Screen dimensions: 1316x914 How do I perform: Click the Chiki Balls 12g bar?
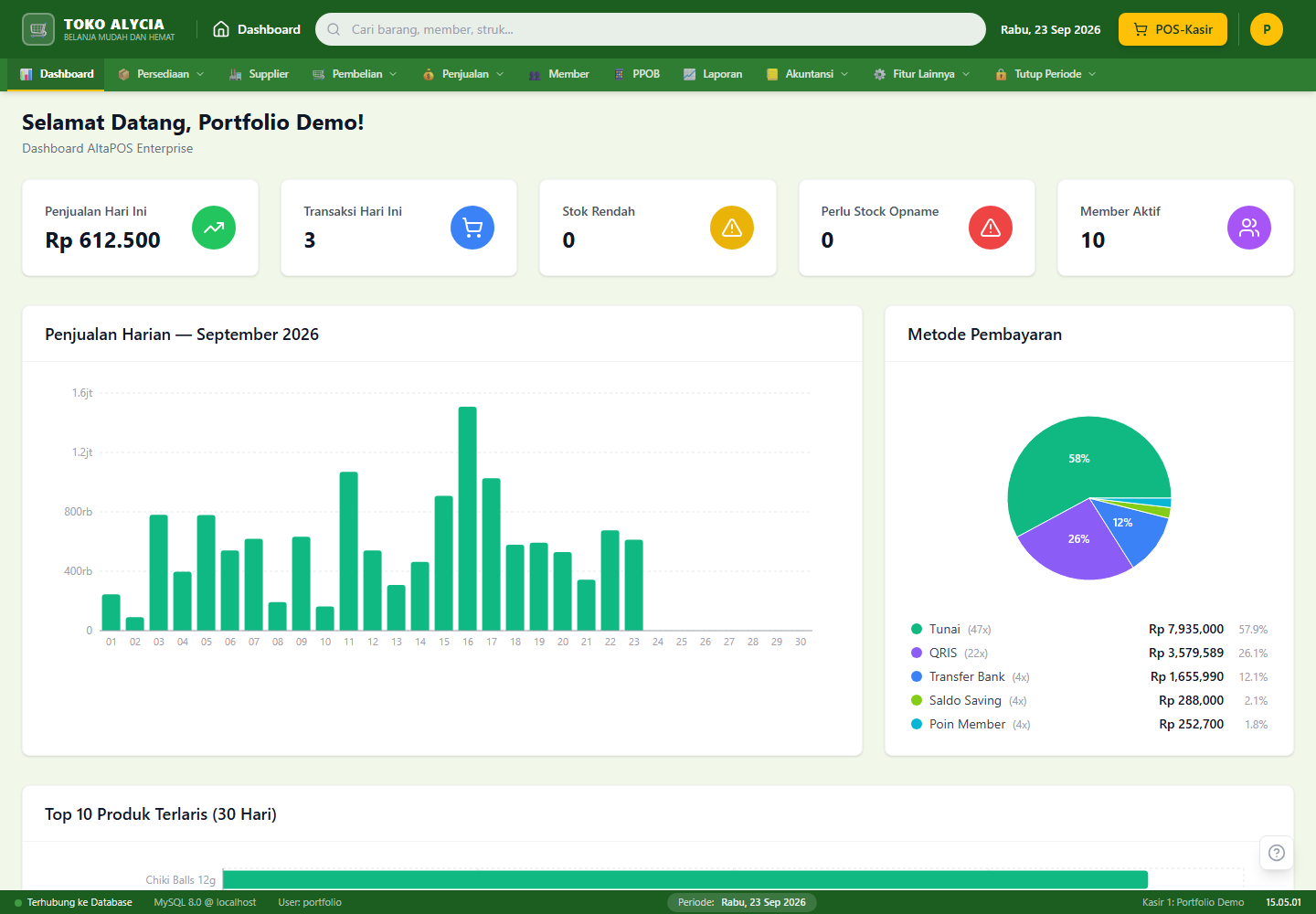pyautogui.click(x=685, y=879)
